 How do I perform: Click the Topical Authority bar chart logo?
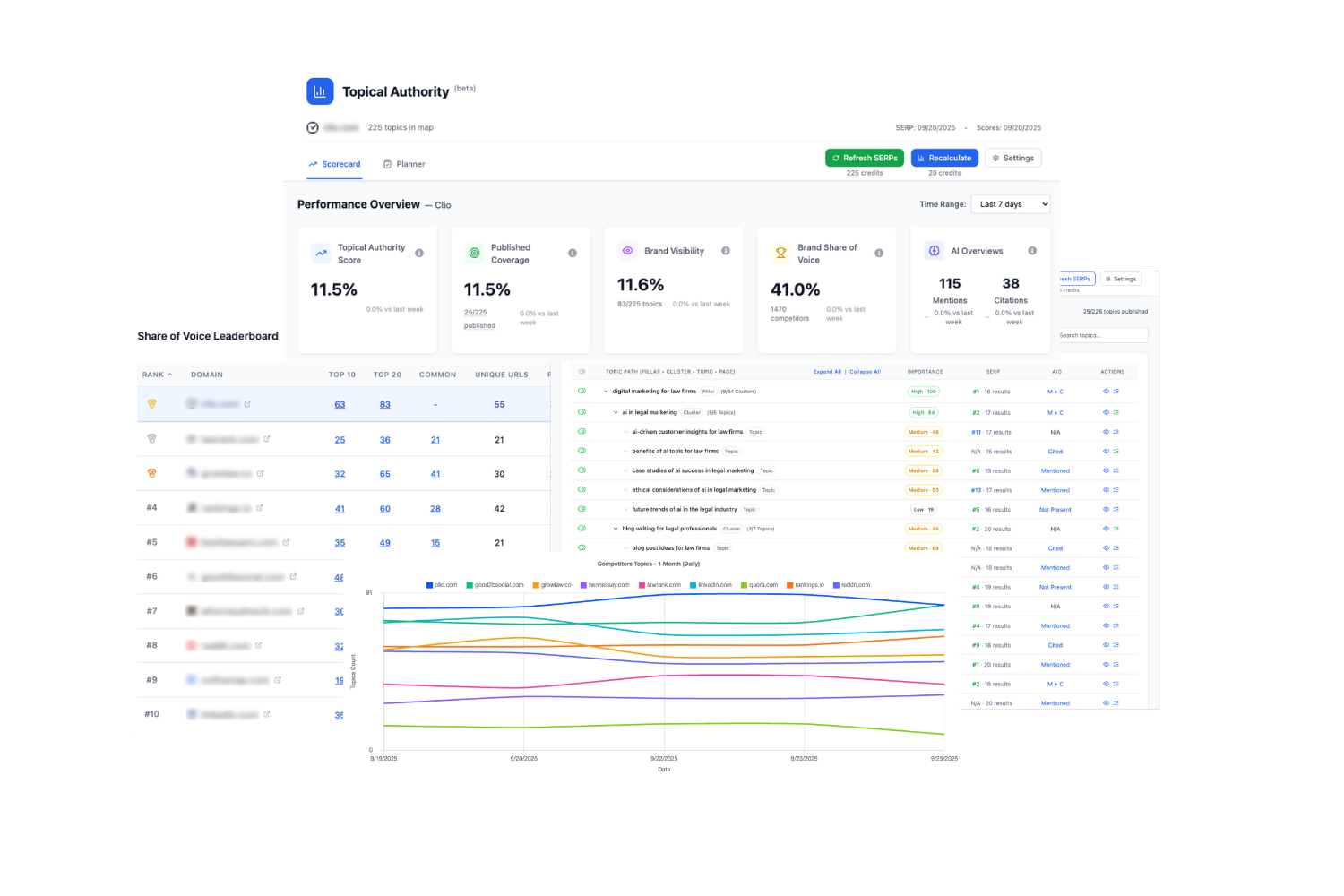[x=320, y=91]
